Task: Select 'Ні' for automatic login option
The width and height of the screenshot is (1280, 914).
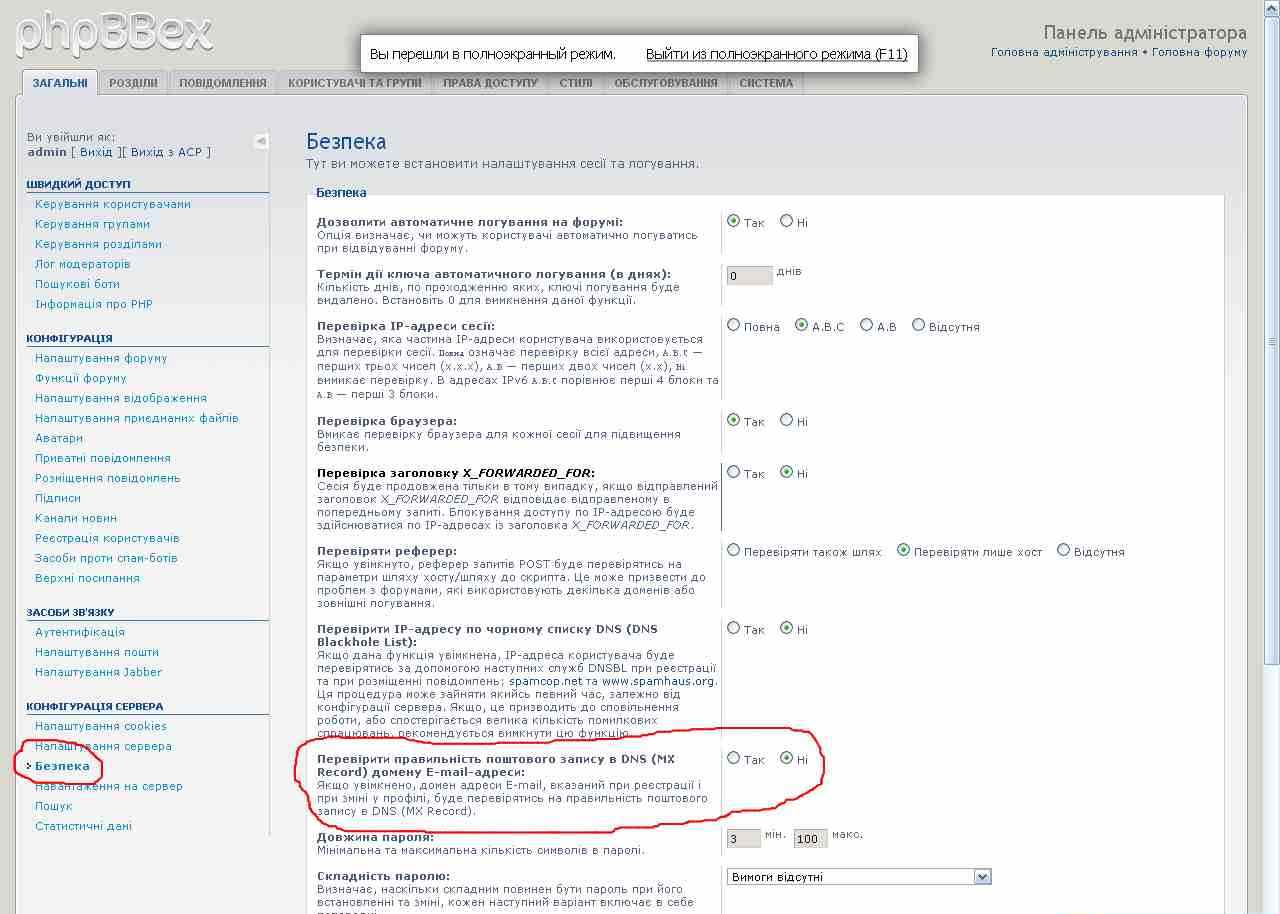Action: coord(787,221)
